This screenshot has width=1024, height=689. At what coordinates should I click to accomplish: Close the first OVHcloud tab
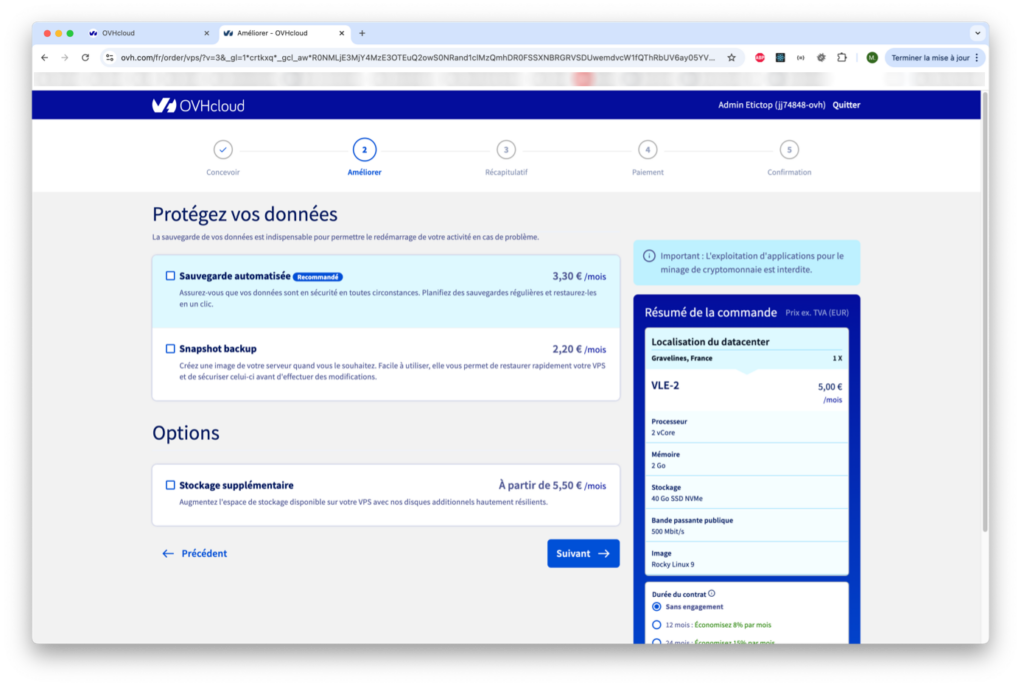[x=206, y=33]
